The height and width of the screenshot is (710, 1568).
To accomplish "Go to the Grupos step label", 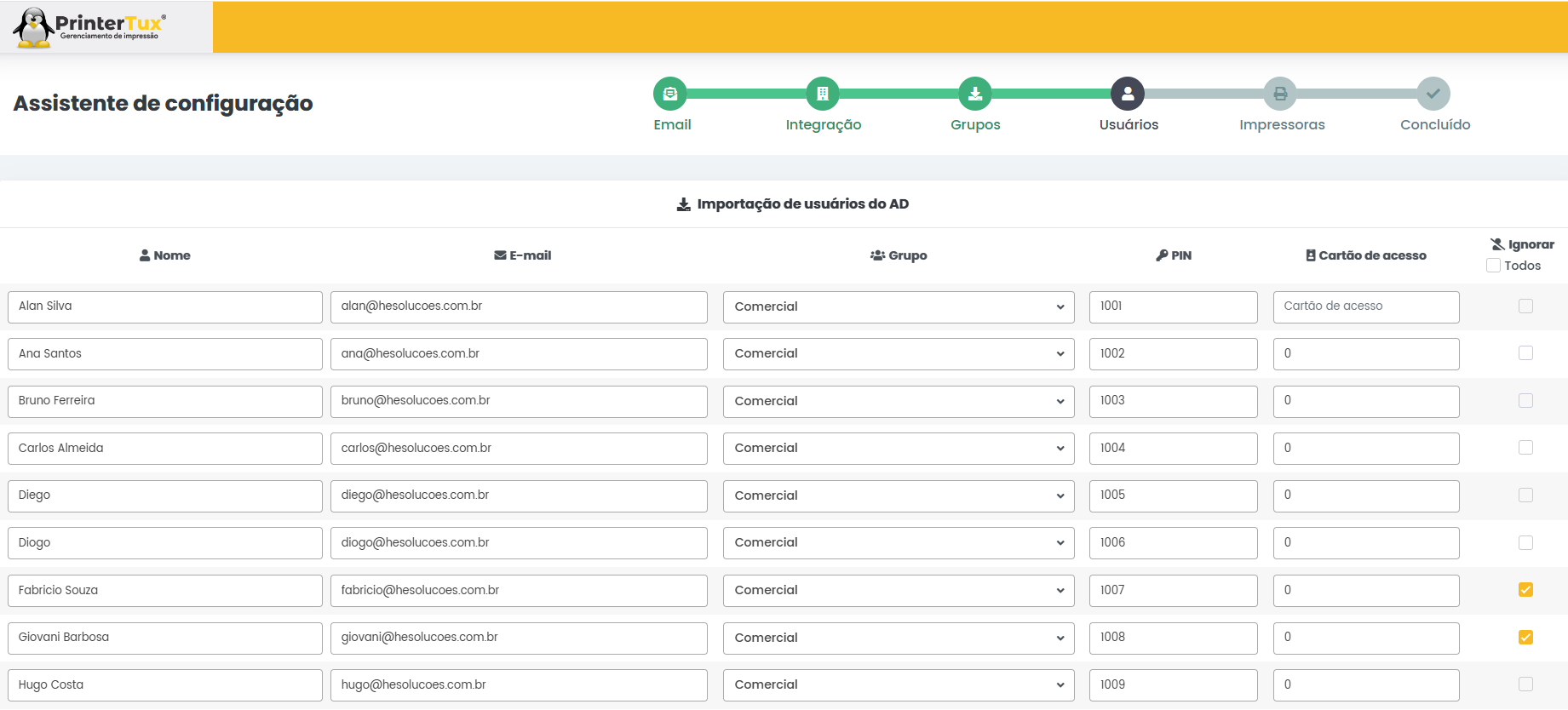I will [x=975, y=125].
